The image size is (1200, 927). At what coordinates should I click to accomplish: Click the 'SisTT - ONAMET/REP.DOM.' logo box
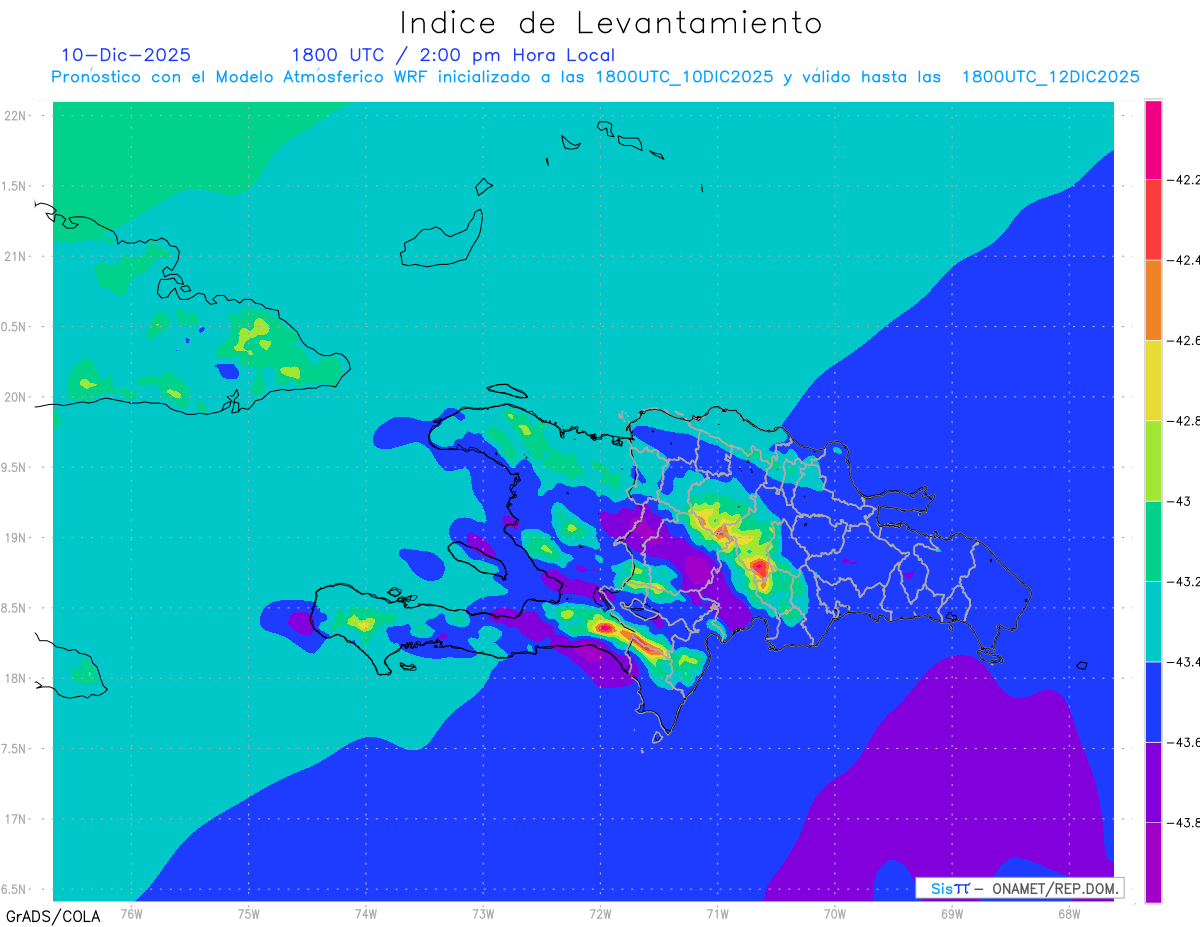click(1019, 888)
